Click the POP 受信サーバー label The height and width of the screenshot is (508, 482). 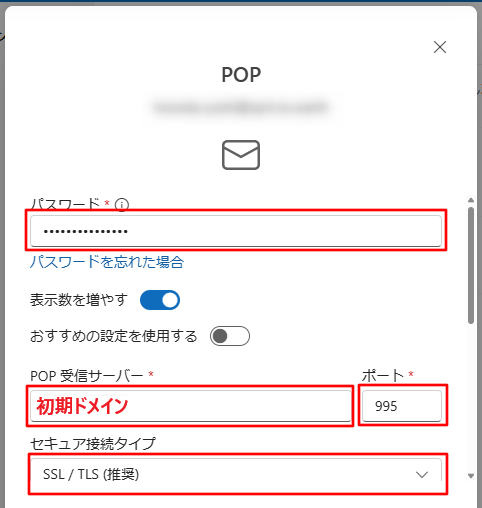[x=87, y=376]
